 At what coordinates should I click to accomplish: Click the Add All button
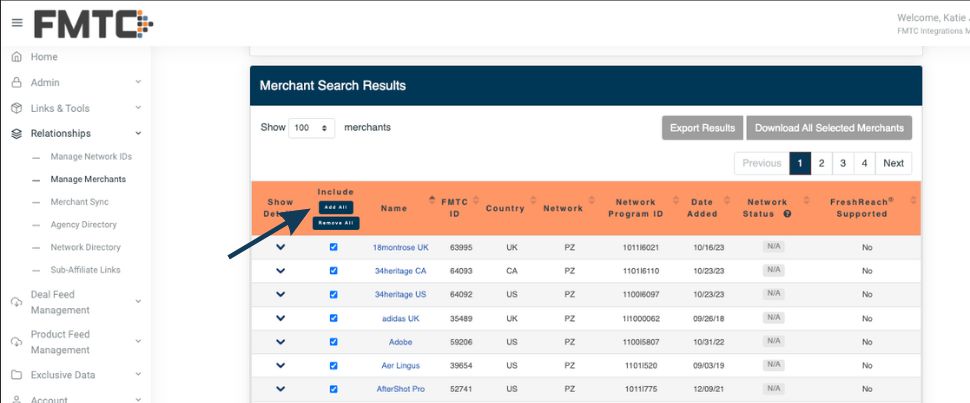(335, 207)
